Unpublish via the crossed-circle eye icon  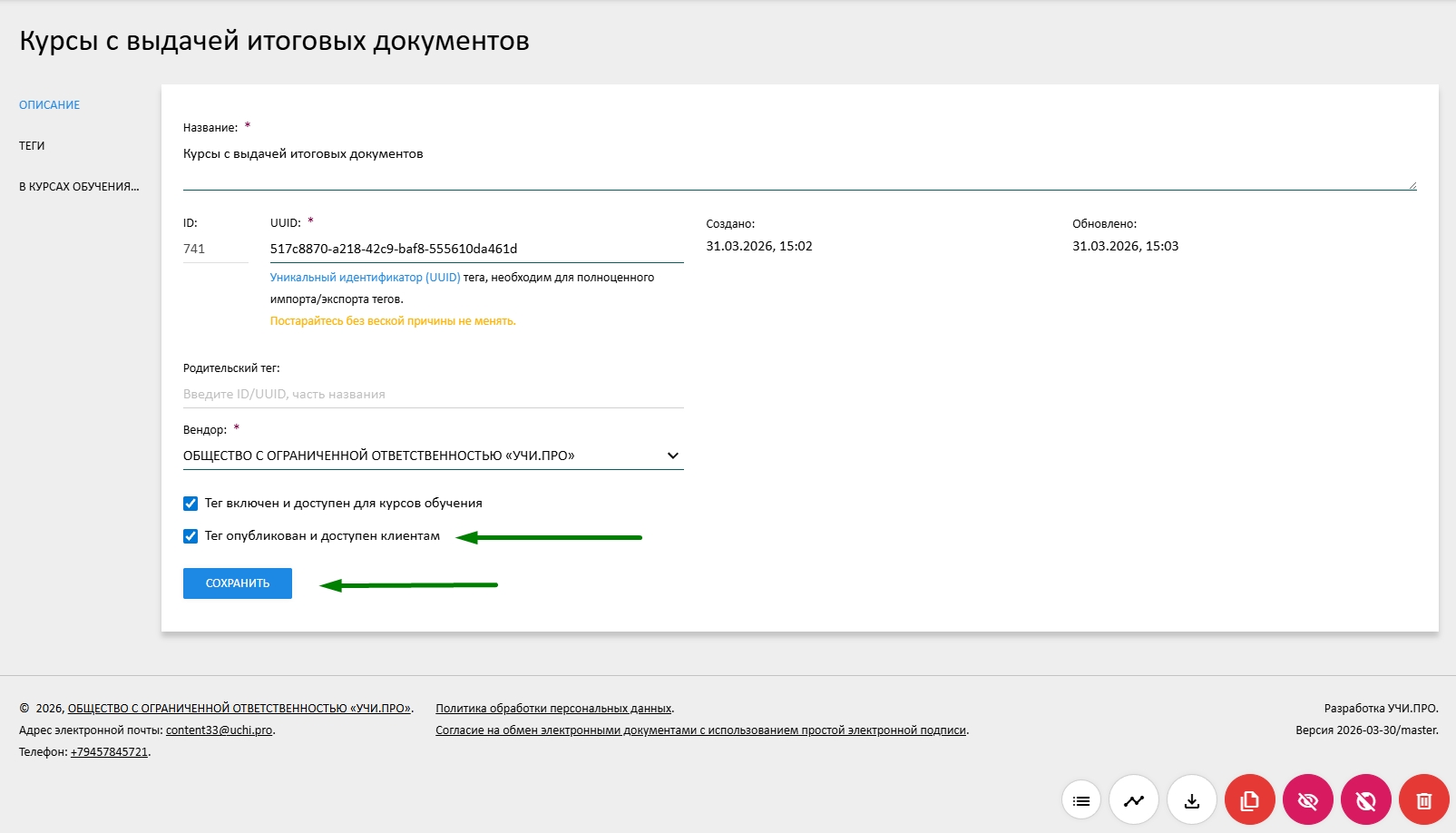pyautogui.click(x=1365, y=799)
